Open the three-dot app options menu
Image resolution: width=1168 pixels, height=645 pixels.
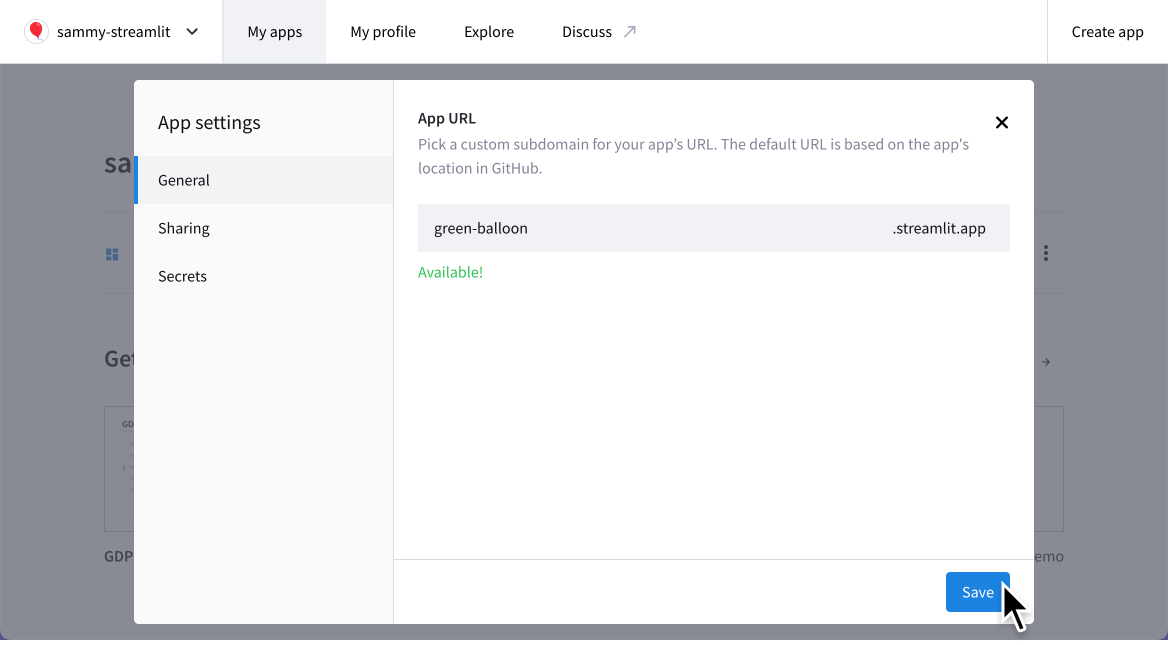[x=1045, y=253]
